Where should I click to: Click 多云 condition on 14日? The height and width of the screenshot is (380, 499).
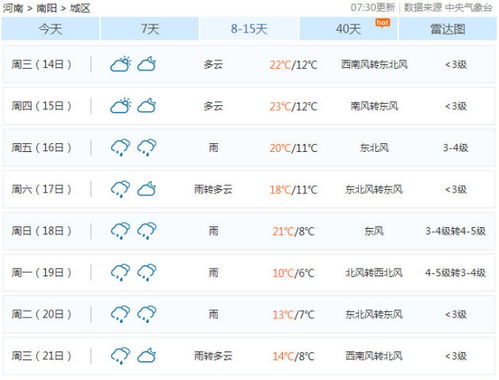pos(213,64)
